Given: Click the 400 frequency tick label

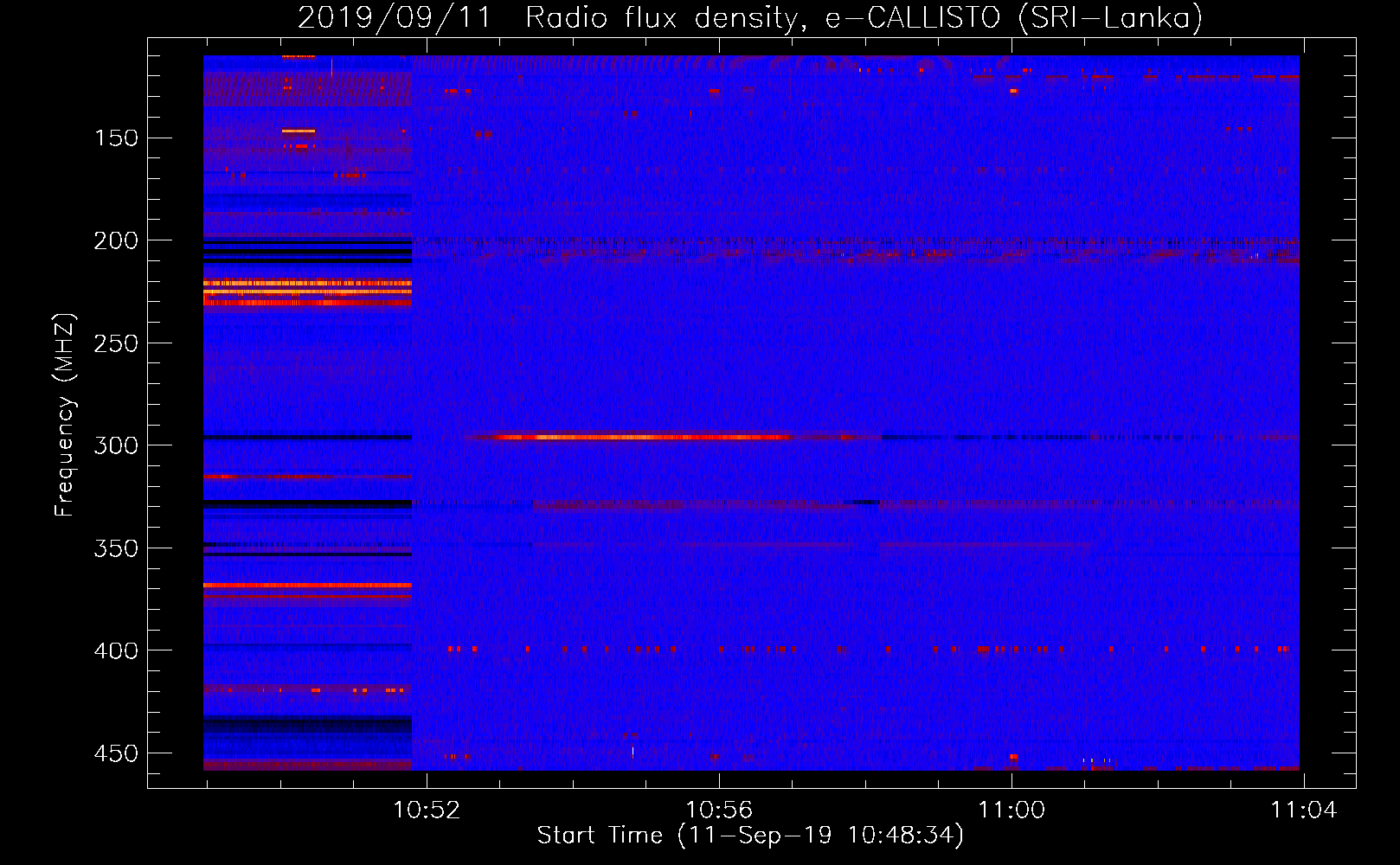Looking at the screenshot, I should [x=116, y=650].
